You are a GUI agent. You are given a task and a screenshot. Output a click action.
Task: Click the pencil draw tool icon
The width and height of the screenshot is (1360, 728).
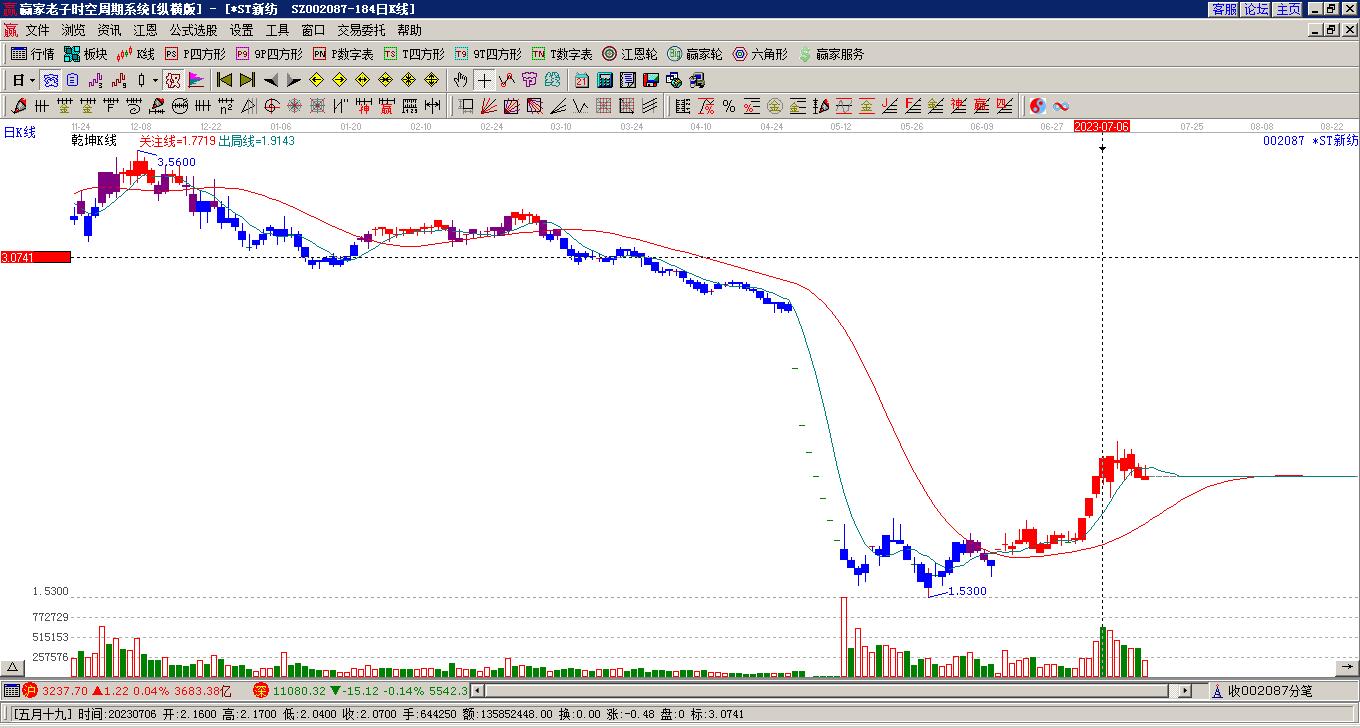pos(19,106)
